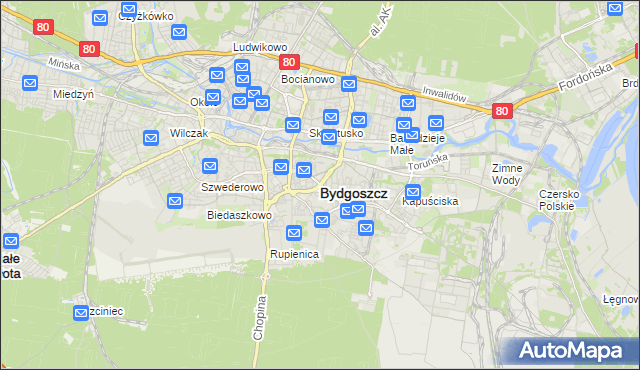640x370 pixels.
Task: Click the Miedzyń district label
Action: pos(73,94)
